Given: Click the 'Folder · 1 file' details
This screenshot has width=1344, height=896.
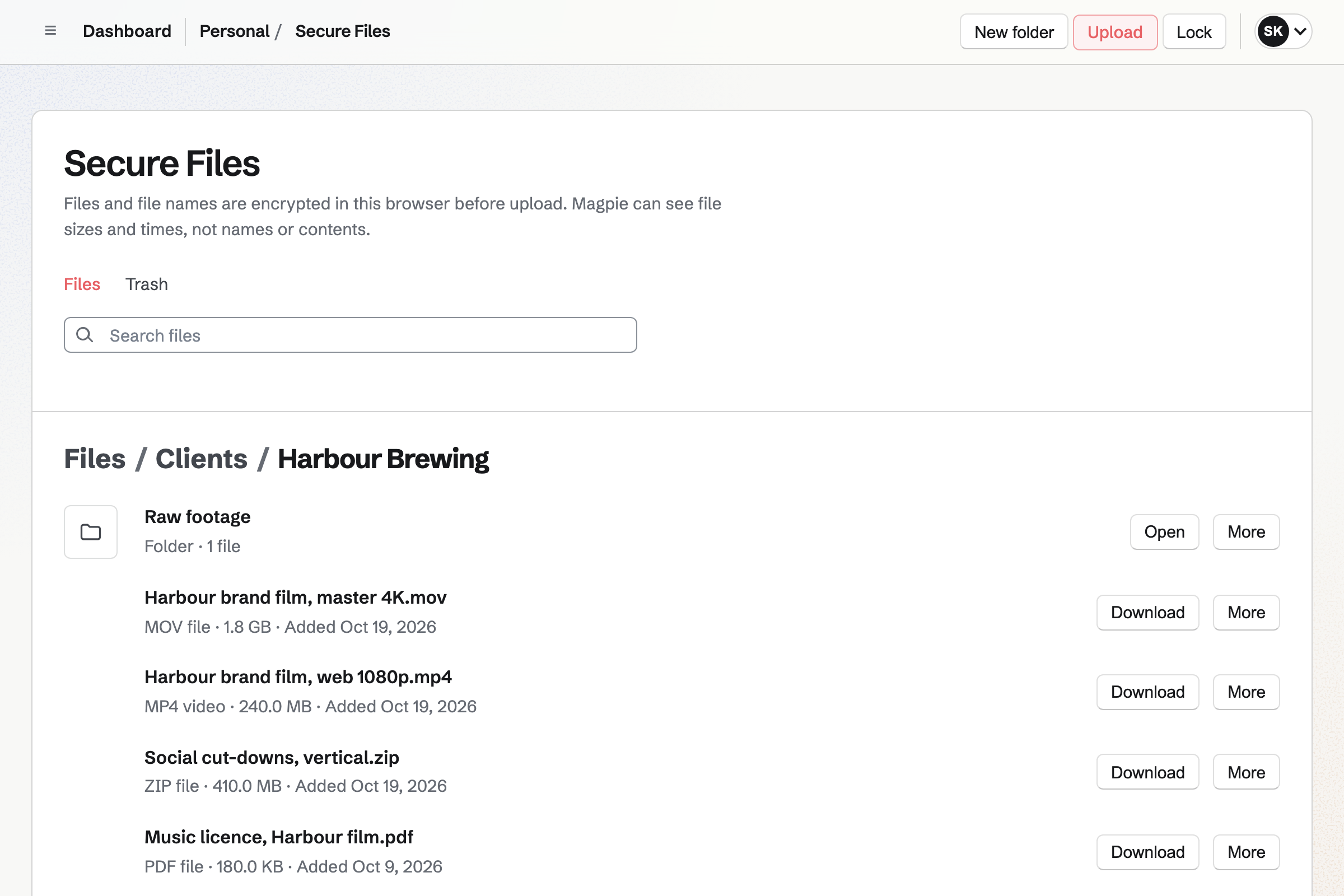Looking at the screenshot, I should [x=192, y=547].
